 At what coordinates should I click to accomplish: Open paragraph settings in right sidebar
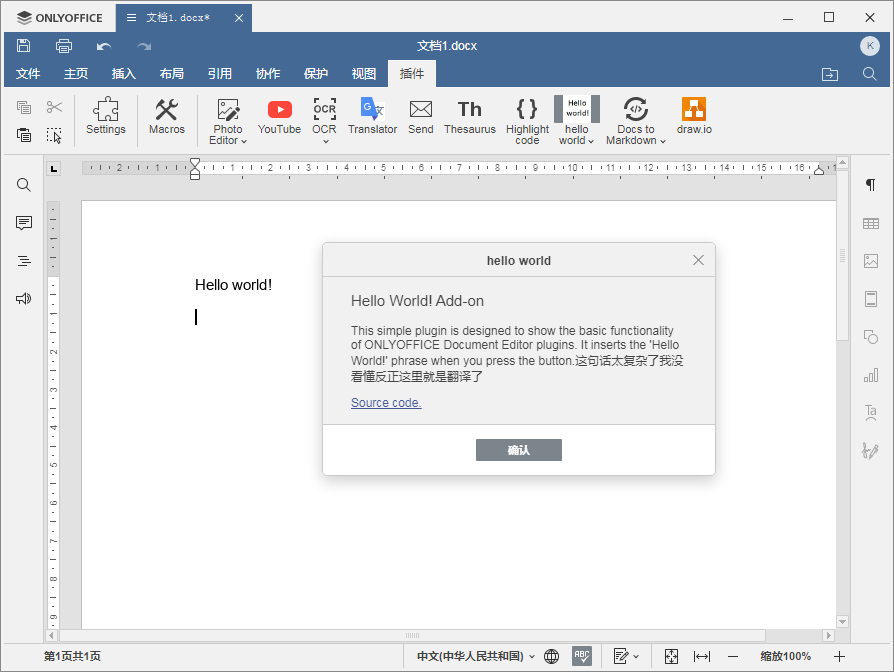(x=871, y=185)
